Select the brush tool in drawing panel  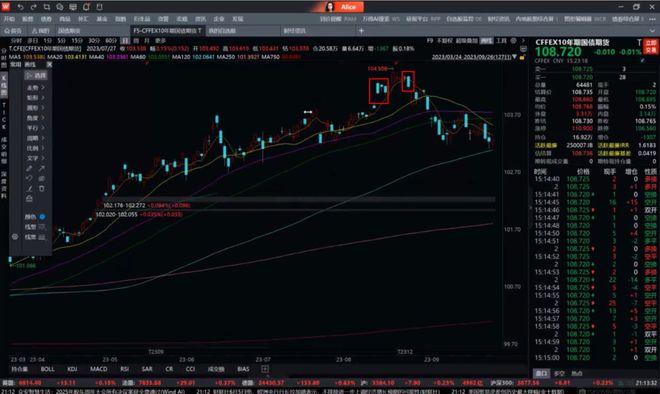pos(29,168)
